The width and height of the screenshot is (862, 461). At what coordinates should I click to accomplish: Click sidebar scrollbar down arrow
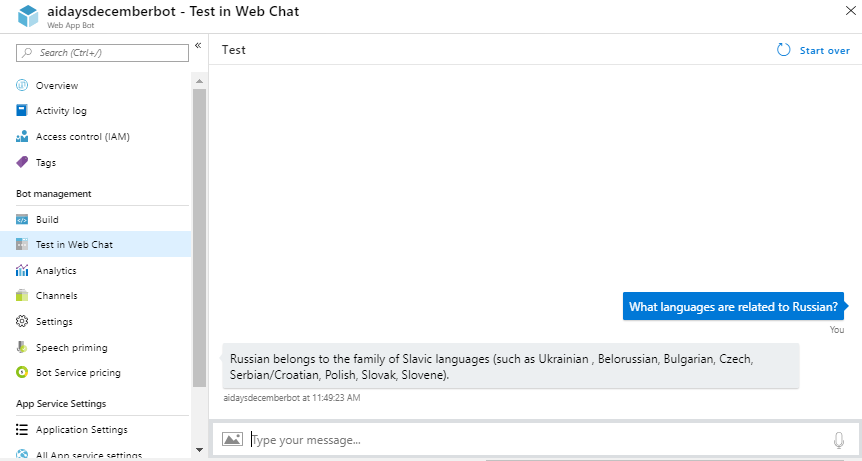tap(200, 450)
